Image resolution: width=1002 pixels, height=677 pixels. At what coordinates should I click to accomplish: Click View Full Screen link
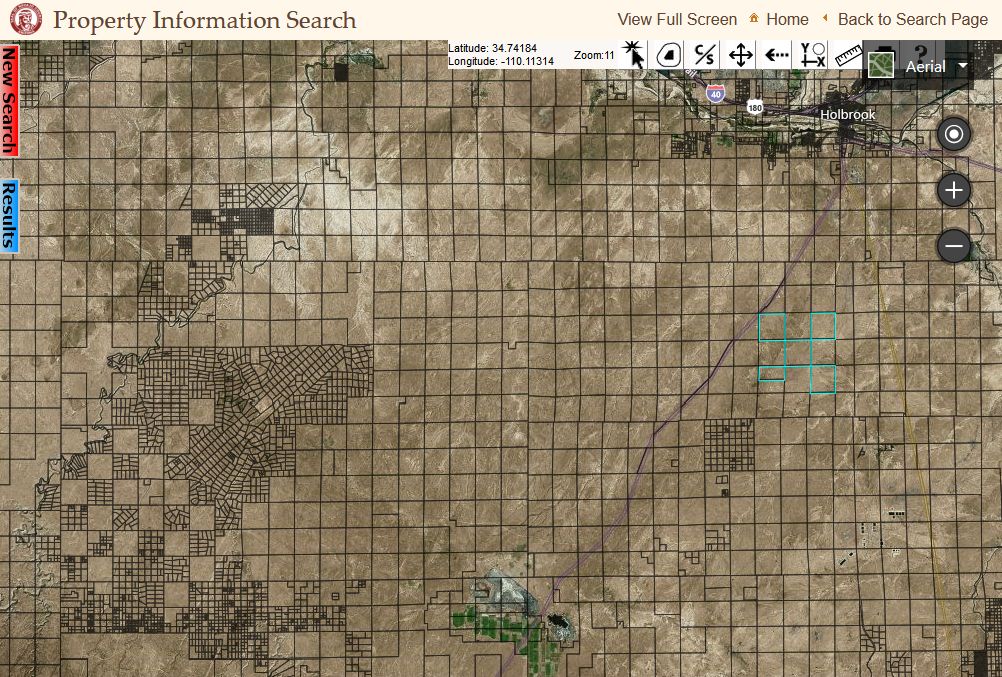[x=677, y=20]
